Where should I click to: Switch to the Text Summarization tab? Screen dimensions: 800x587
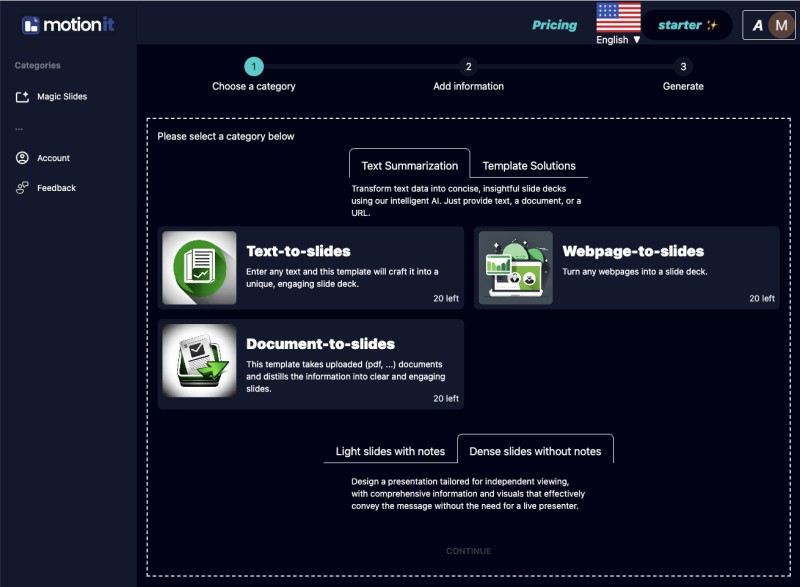(410, 164)
